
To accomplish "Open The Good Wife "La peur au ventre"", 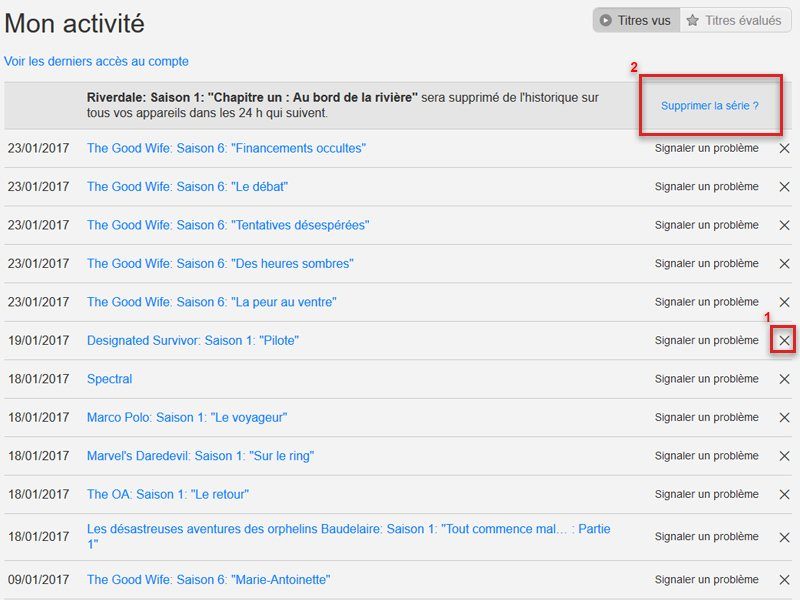I will tap(212, 302).
